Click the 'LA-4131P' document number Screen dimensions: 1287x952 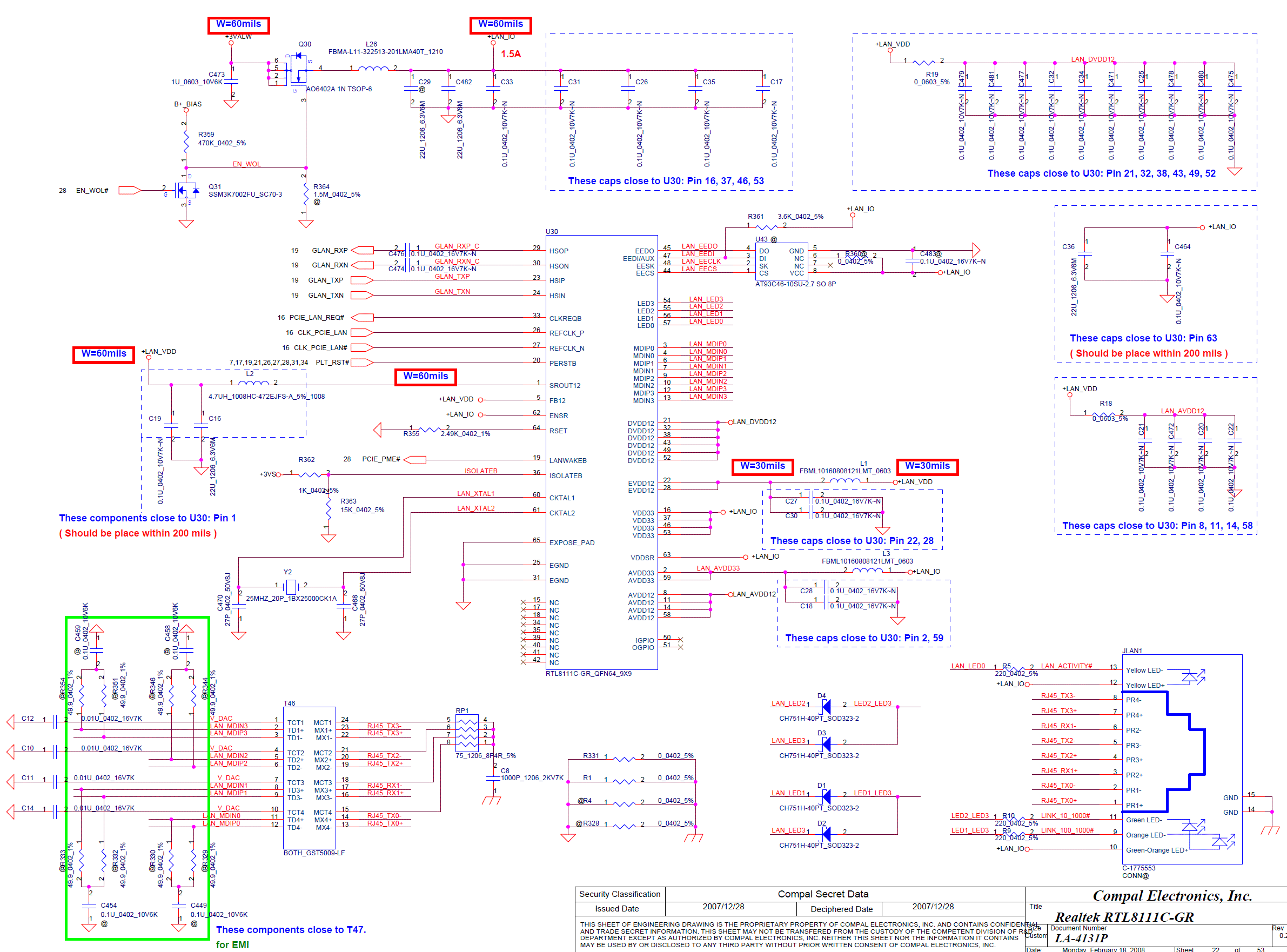pyautogui.click(x=1081, y=938)
